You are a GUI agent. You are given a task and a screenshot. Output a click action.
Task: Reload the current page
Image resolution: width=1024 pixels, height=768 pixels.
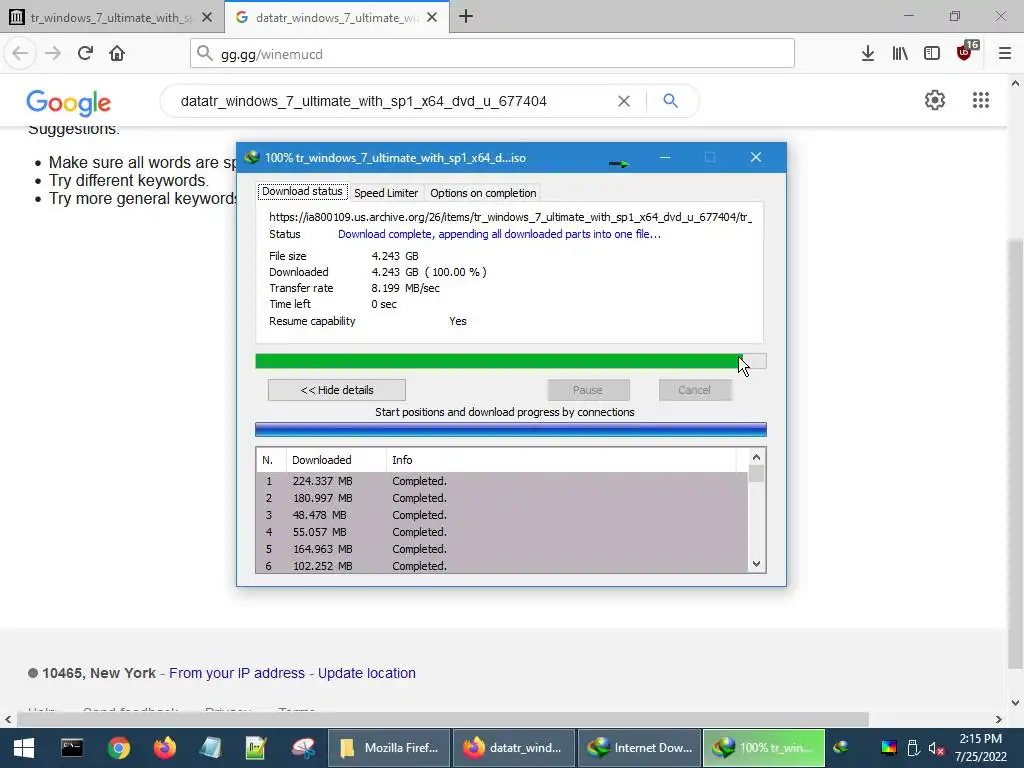tap(85, 54)
